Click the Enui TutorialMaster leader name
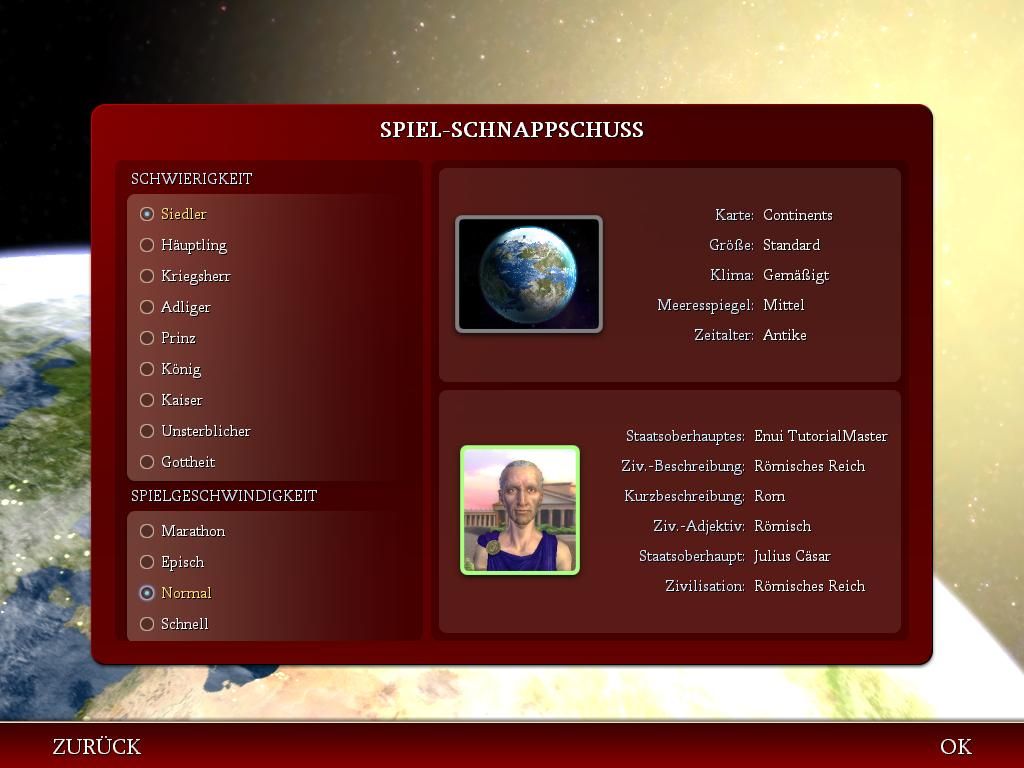 click(x=820, y=436)
